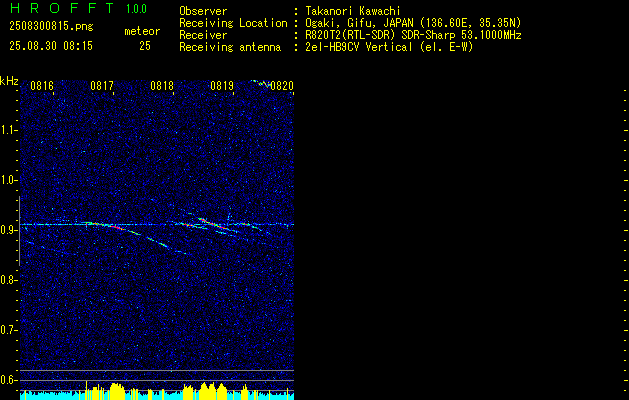Click the yellow signal level bars at bottom
The image size is (629, 400).
(x=157, y=391)
